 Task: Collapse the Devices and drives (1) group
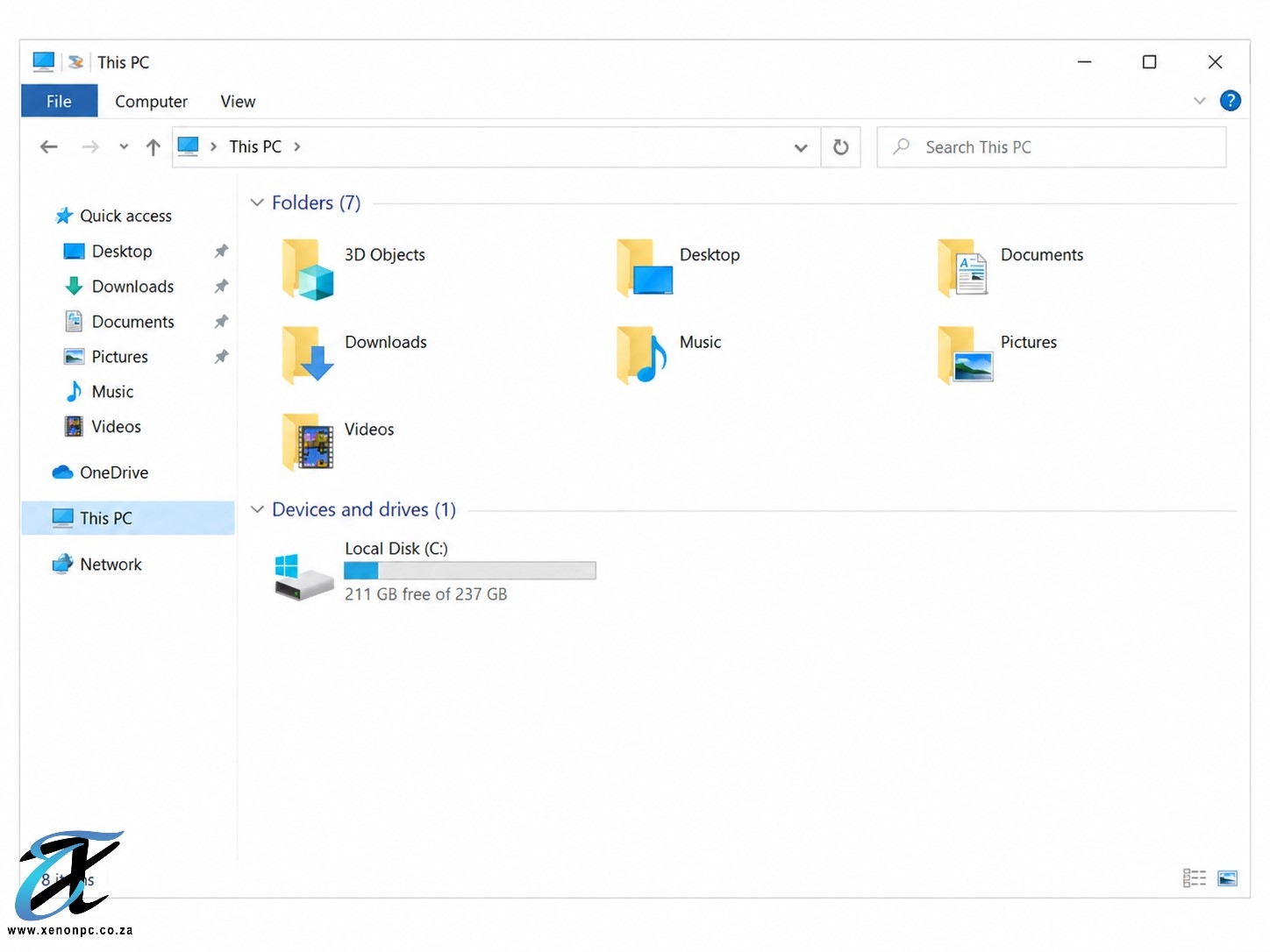[x=257, y=509]
